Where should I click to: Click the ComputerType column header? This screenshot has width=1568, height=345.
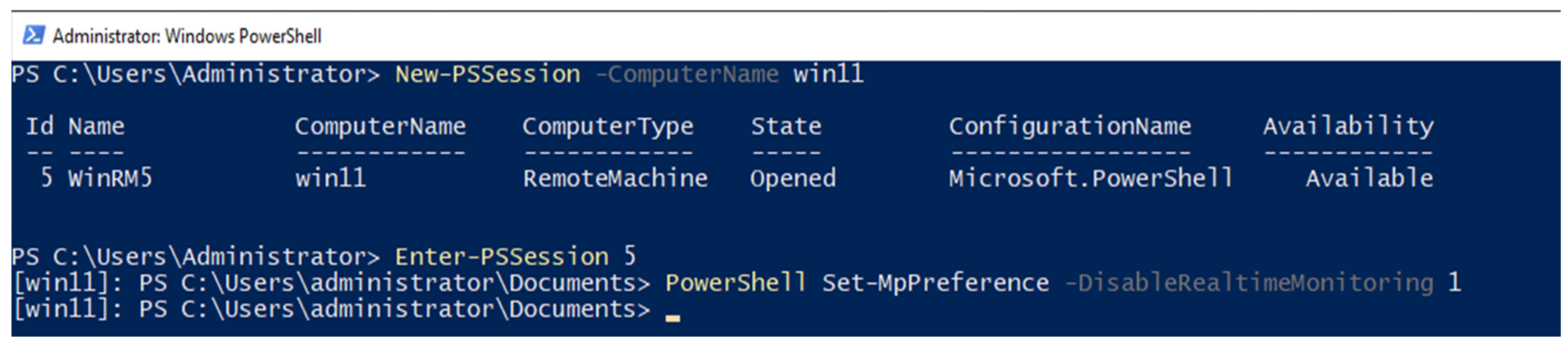tap(607, 127)
